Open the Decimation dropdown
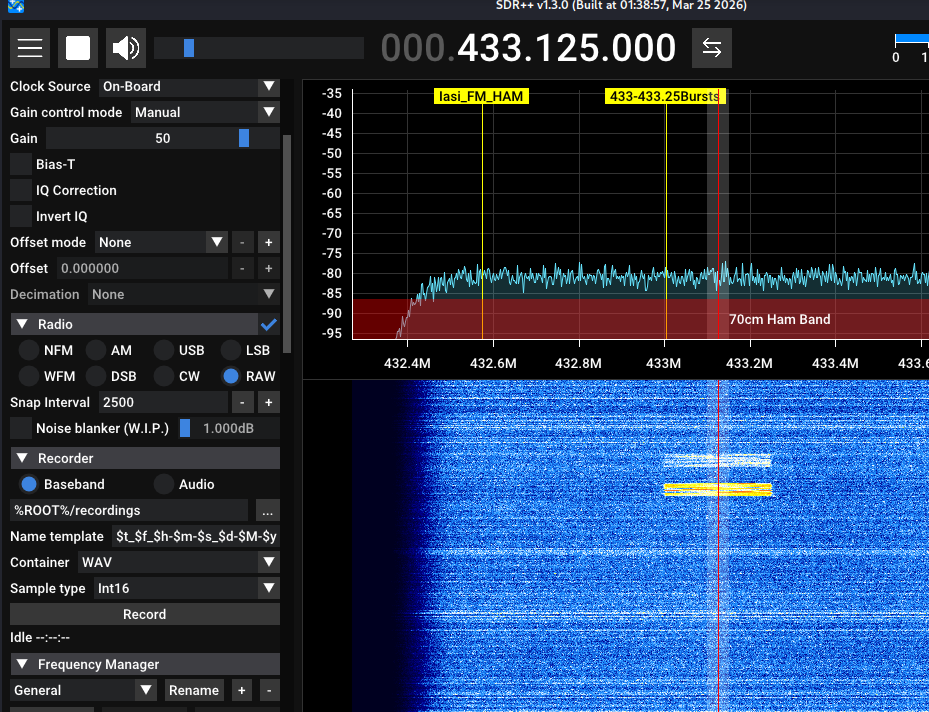This screenshot has height=712, width=929. 184,295
